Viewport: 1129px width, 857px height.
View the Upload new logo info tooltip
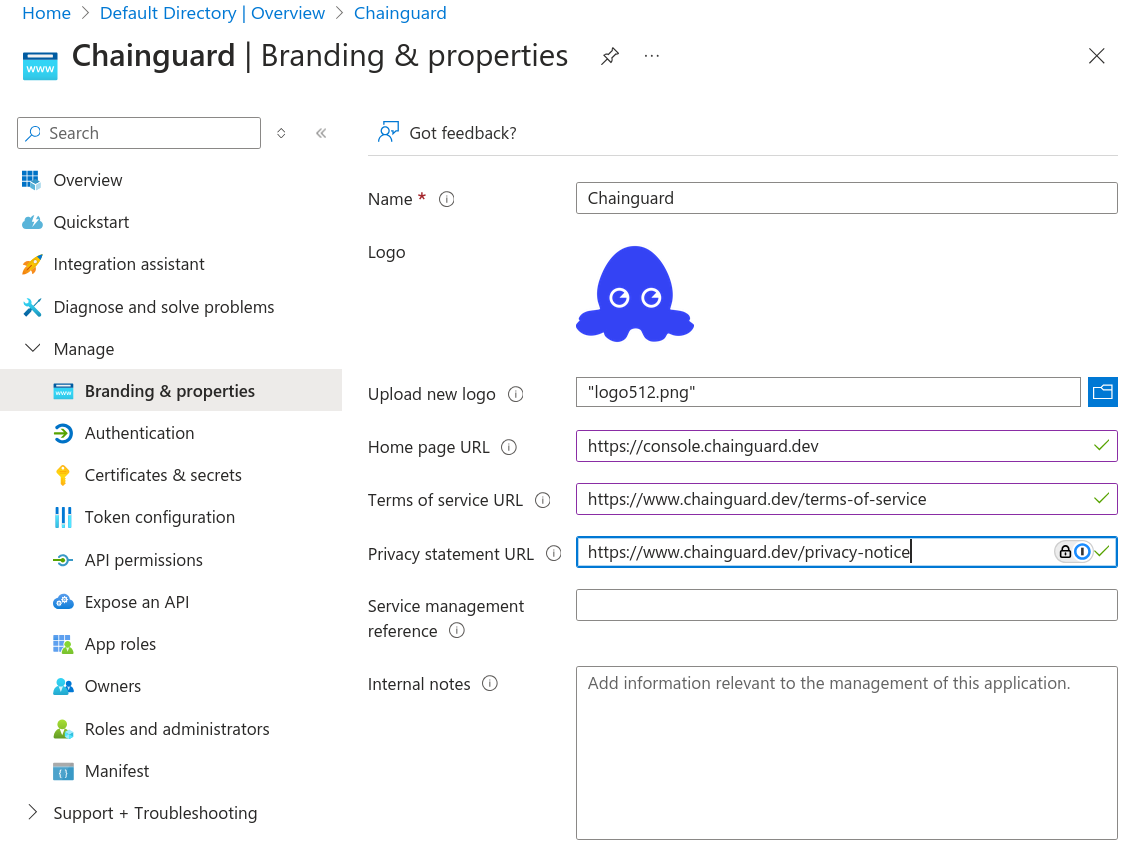pos(515,394)
